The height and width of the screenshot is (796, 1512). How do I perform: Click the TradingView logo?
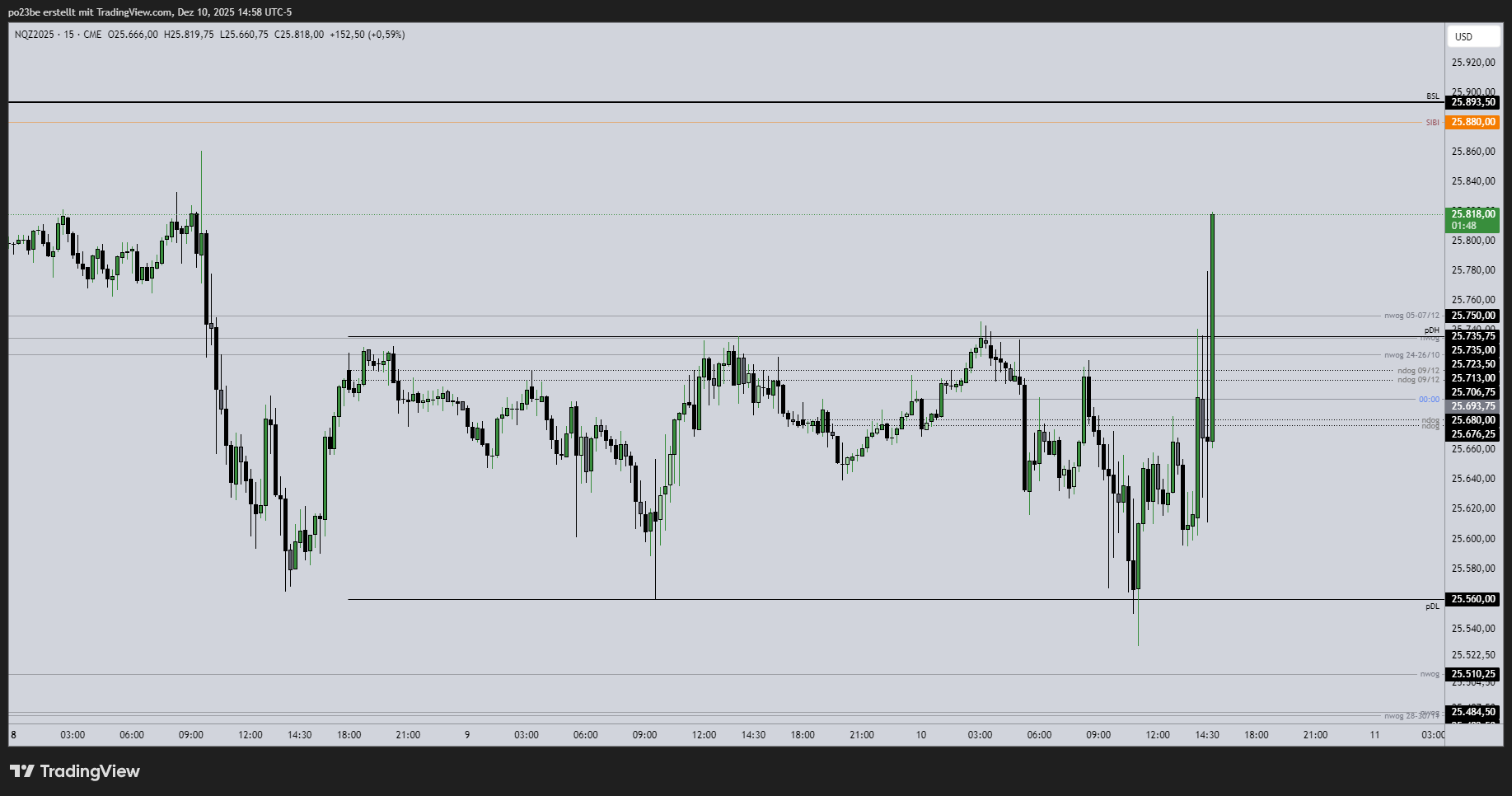tap(74, 771)
